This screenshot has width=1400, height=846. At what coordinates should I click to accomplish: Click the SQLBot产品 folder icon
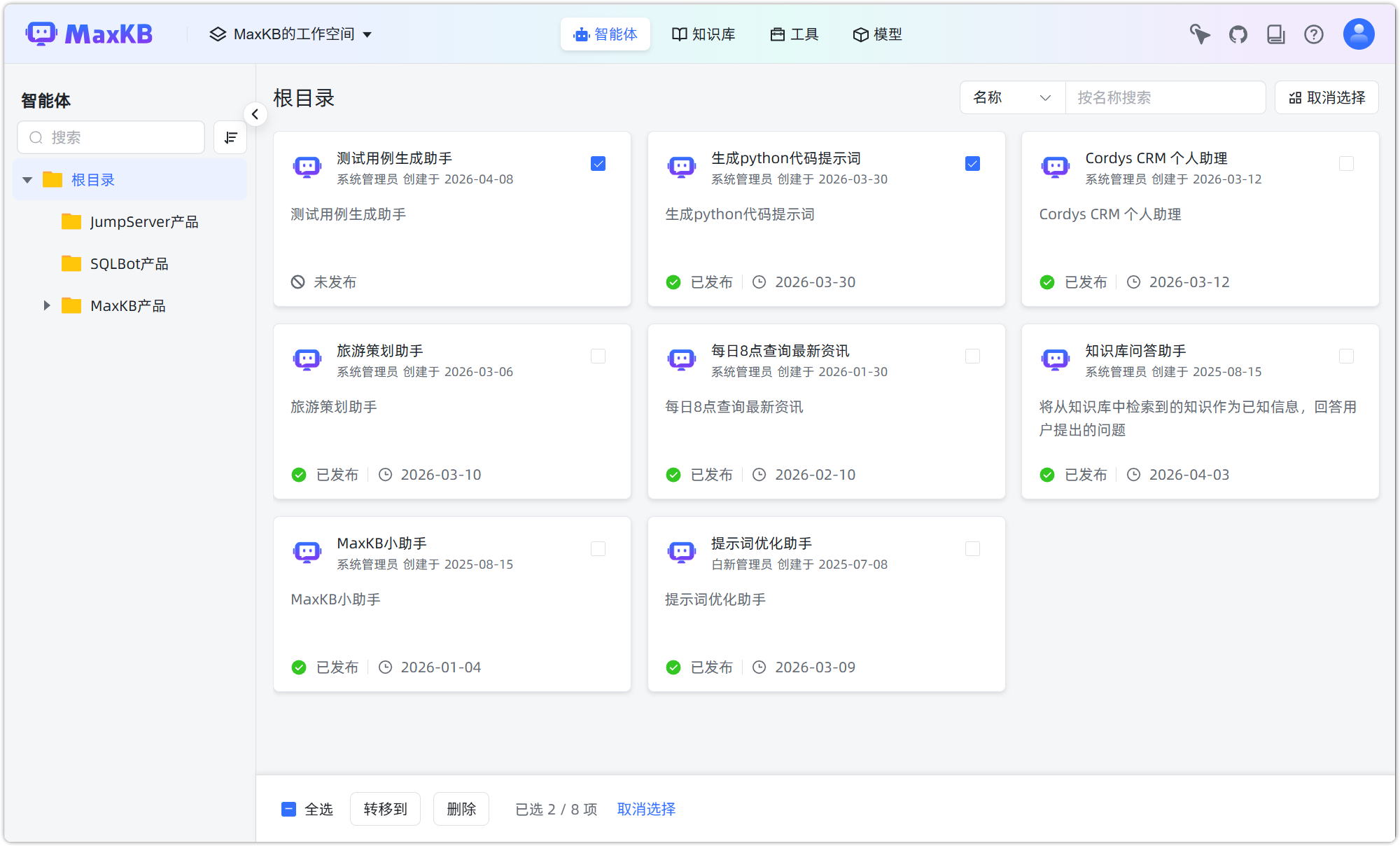point(71,263)
